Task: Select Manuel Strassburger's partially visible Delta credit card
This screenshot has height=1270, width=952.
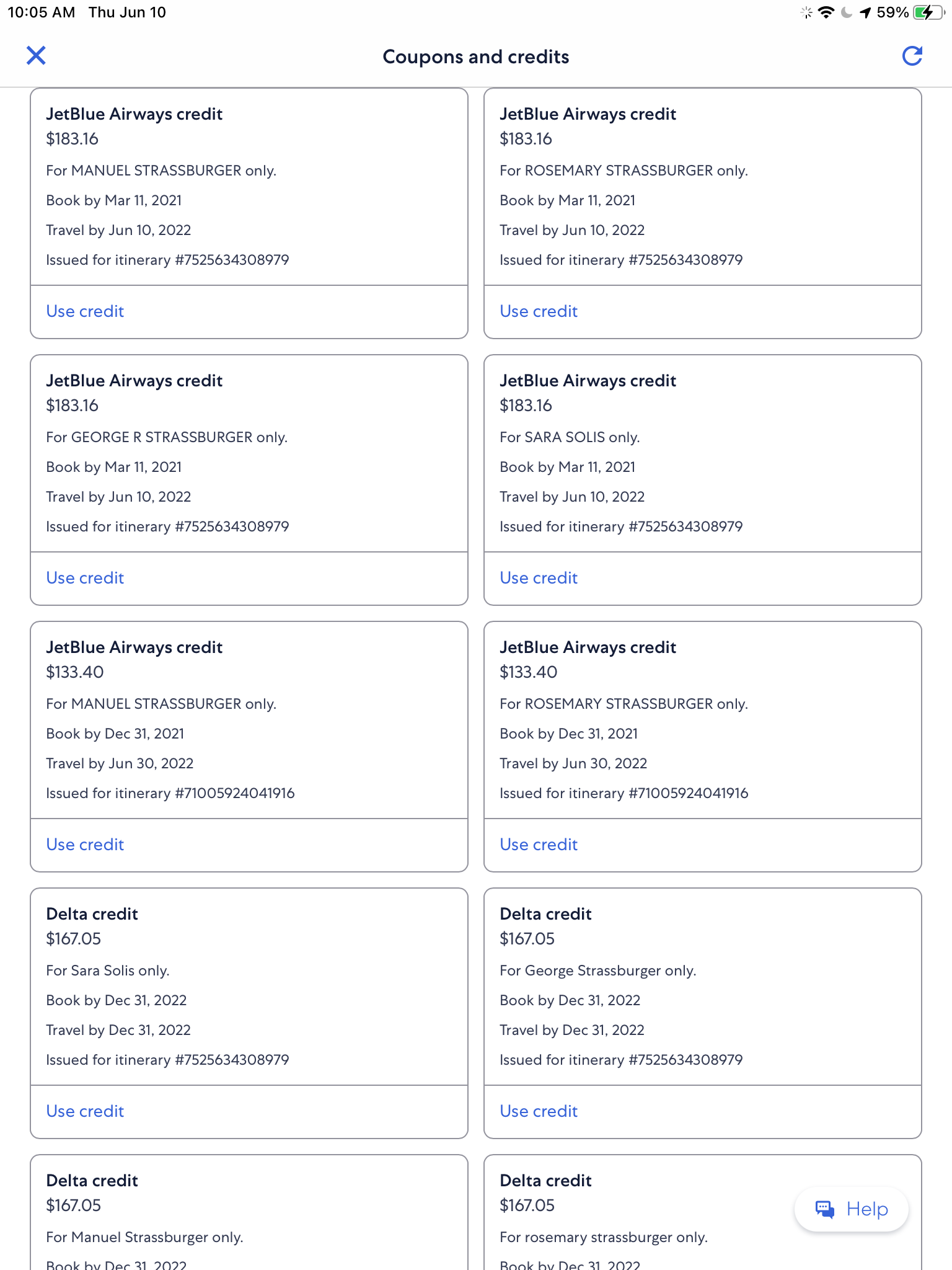Action: (249, 1215)
